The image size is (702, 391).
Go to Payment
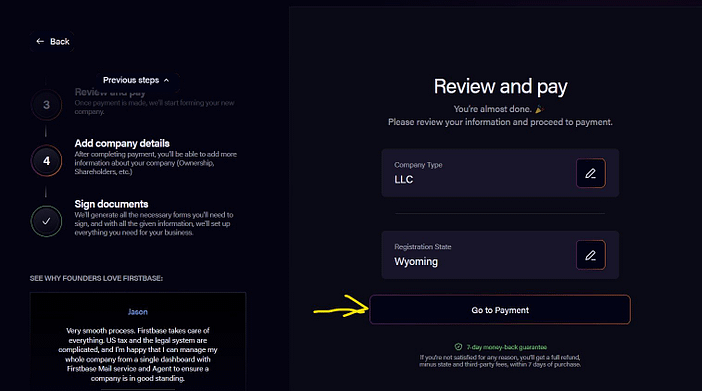500,309
